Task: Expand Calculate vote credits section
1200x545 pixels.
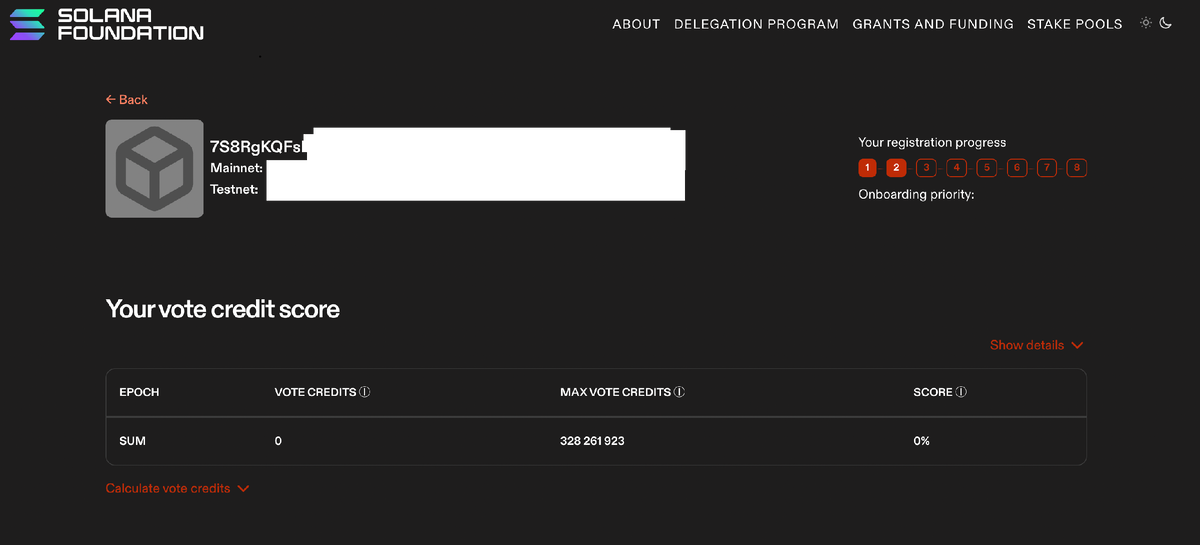Action: [x=178, y=489]
